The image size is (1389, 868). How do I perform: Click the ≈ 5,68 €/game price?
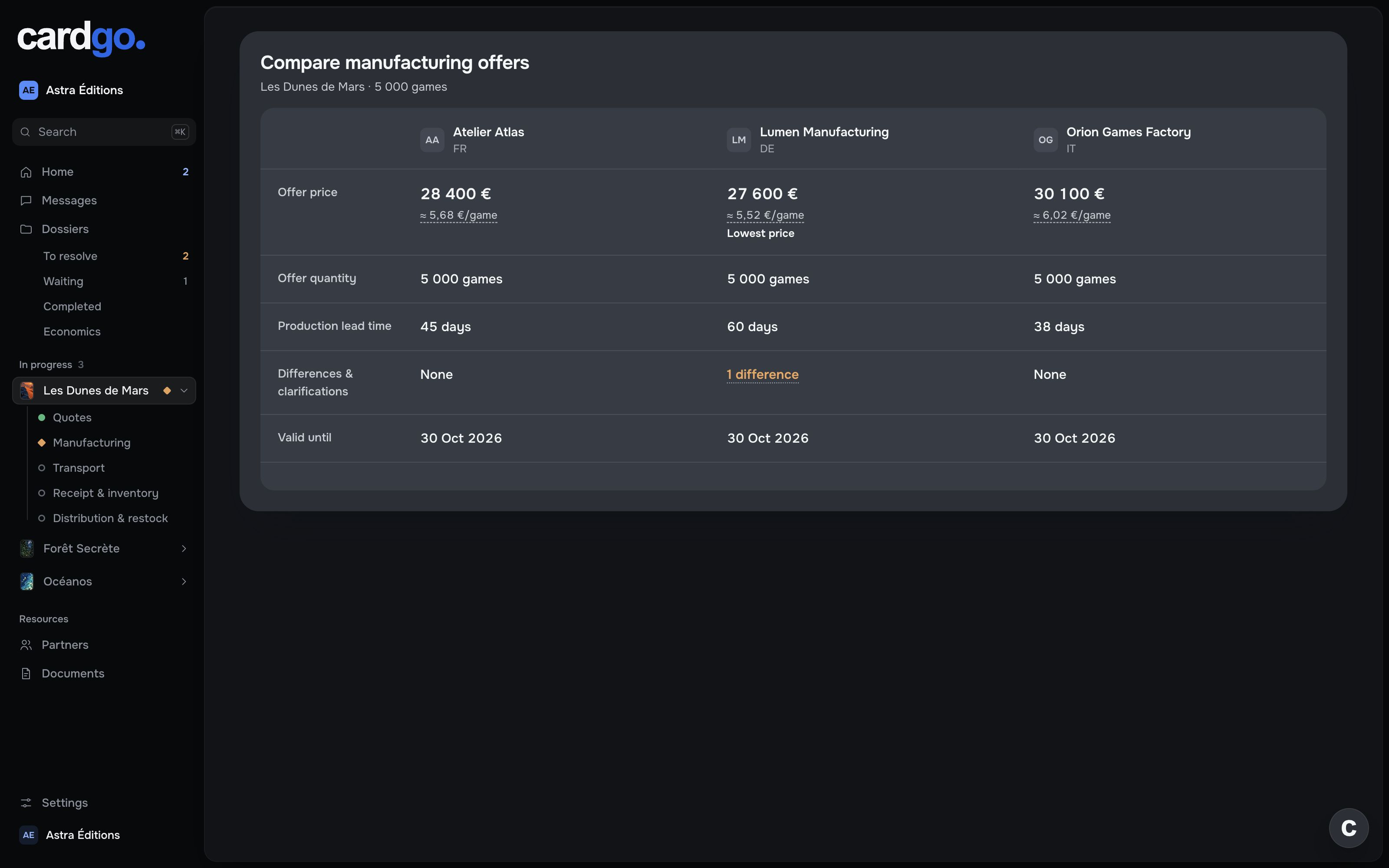(x=459, y=215)
